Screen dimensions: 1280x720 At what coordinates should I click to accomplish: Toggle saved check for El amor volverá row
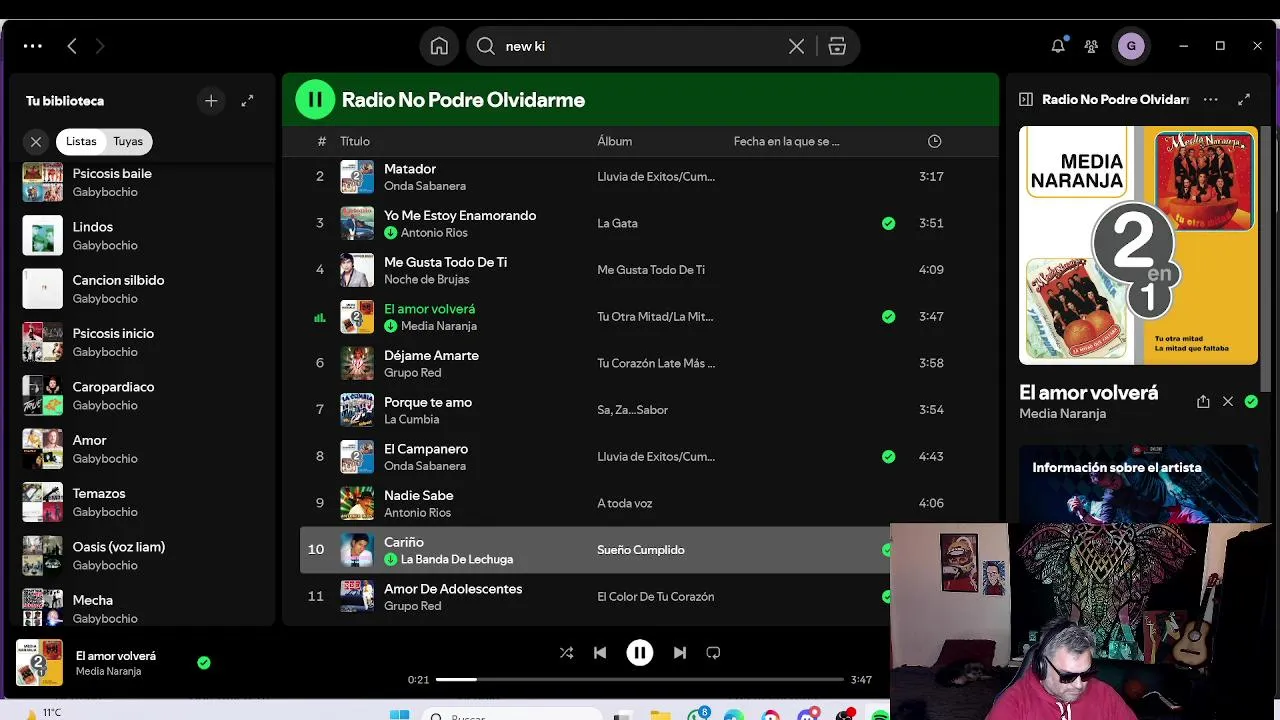point(888,316)
